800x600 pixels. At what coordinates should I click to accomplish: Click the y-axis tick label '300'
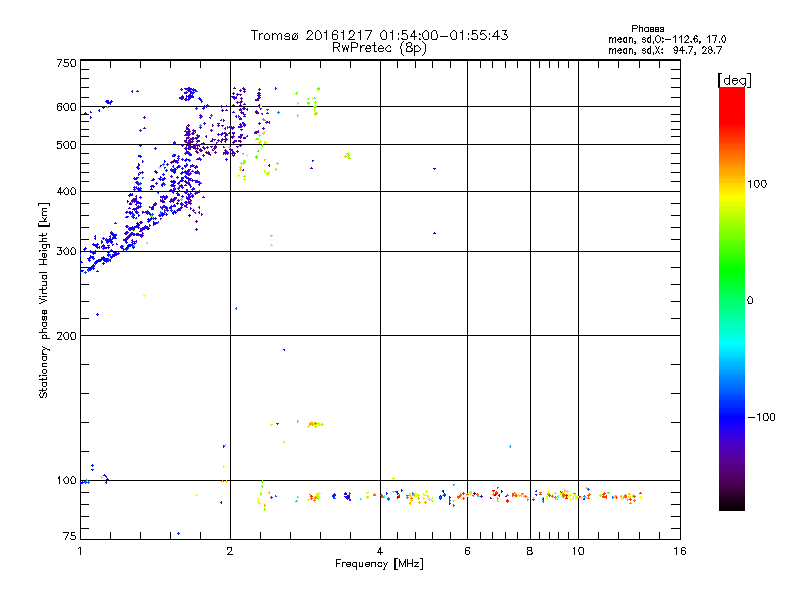(66, 252)
